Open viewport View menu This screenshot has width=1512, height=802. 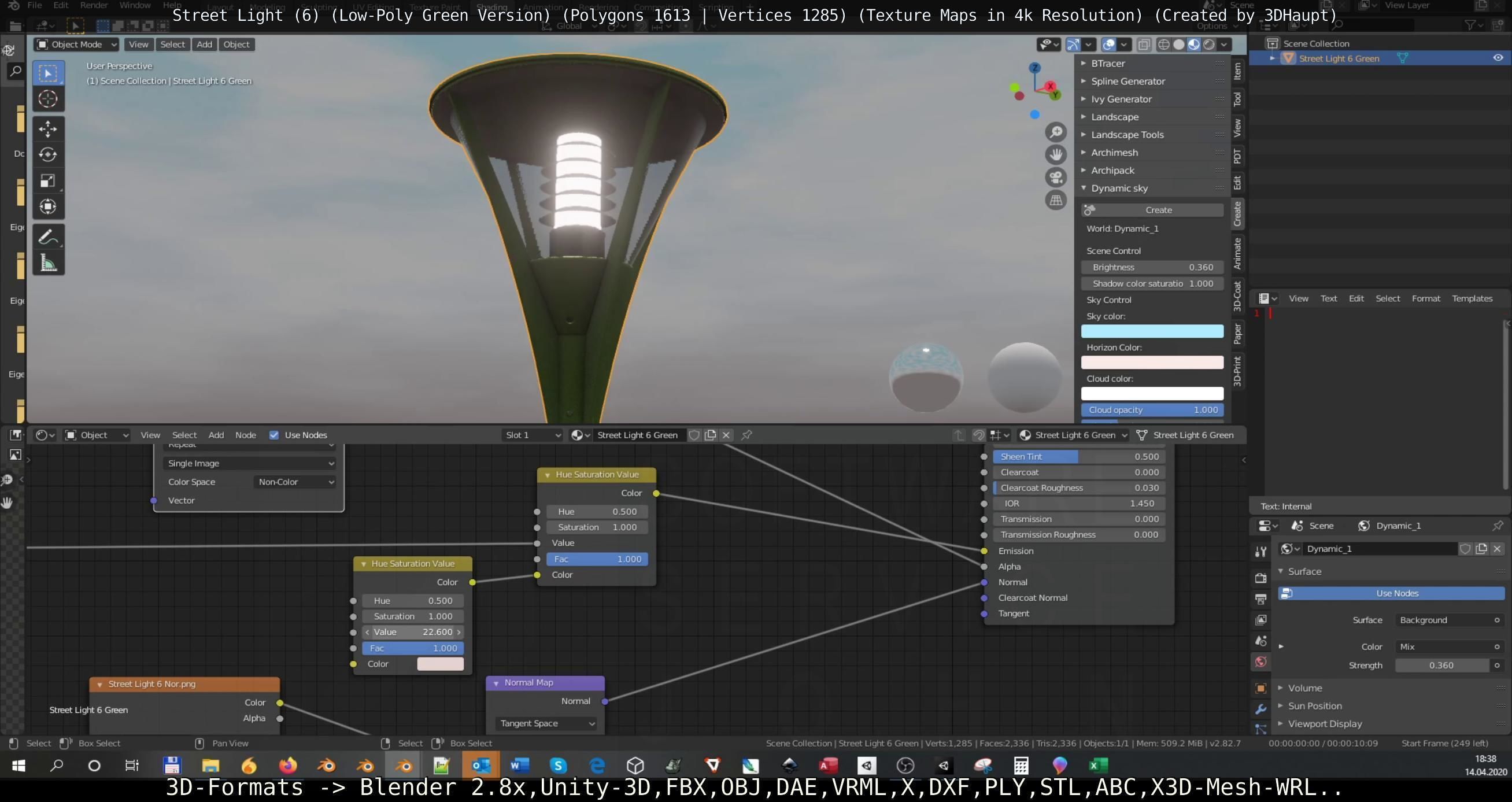click(x=139, y=45)
